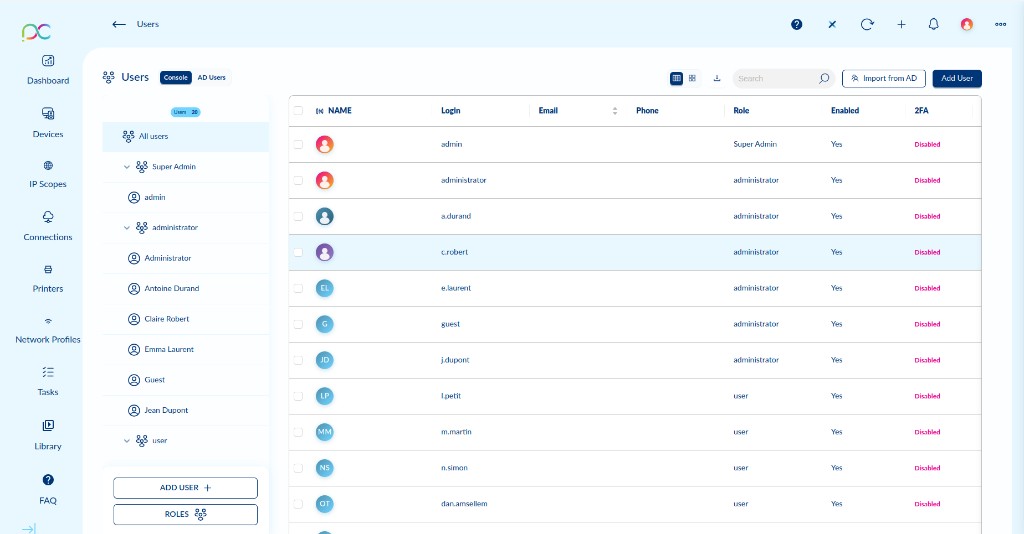Click the Login column header
Image resolution: width=1024 pixels, height=534 pixels.
(451, 111)
